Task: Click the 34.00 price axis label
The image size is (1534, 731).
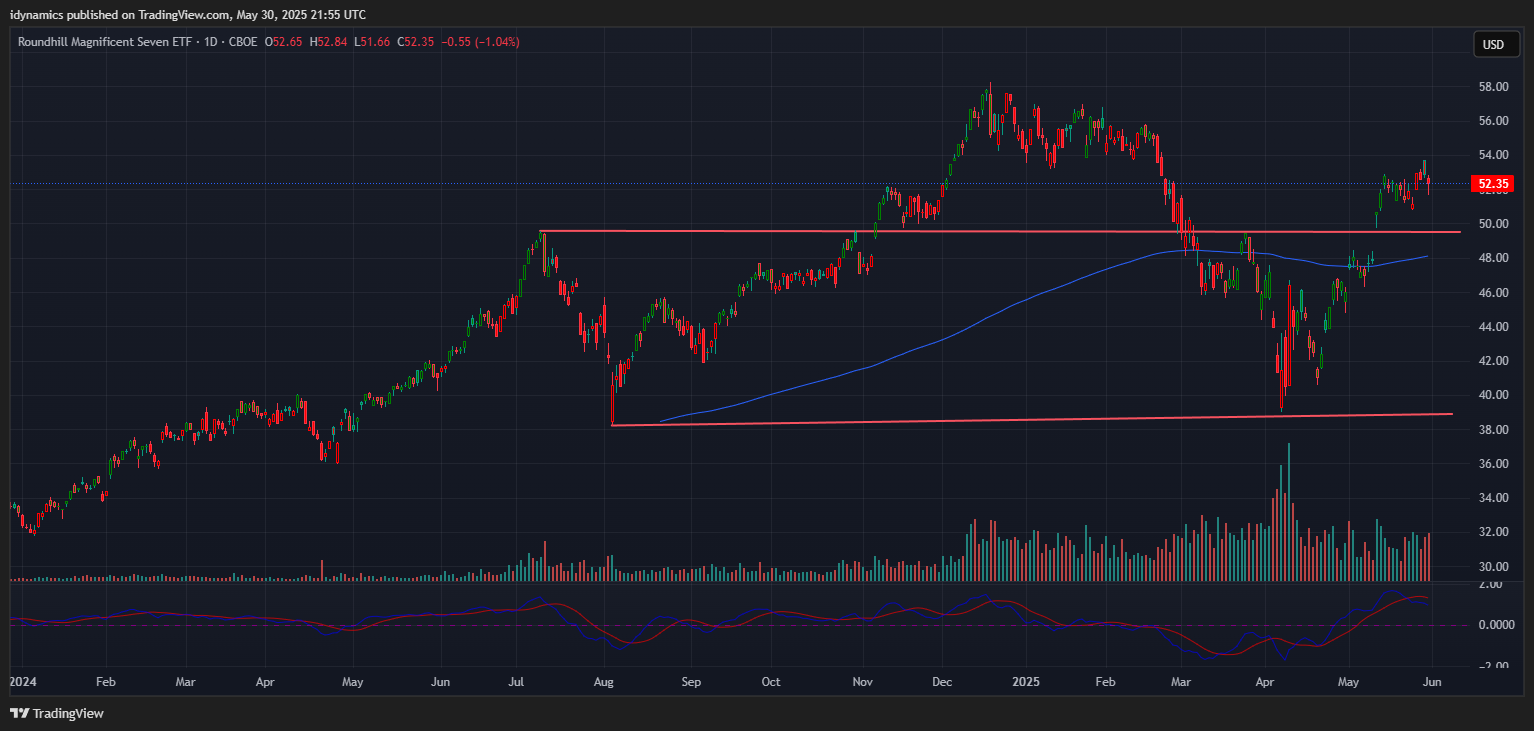Action: [1493, 498]
